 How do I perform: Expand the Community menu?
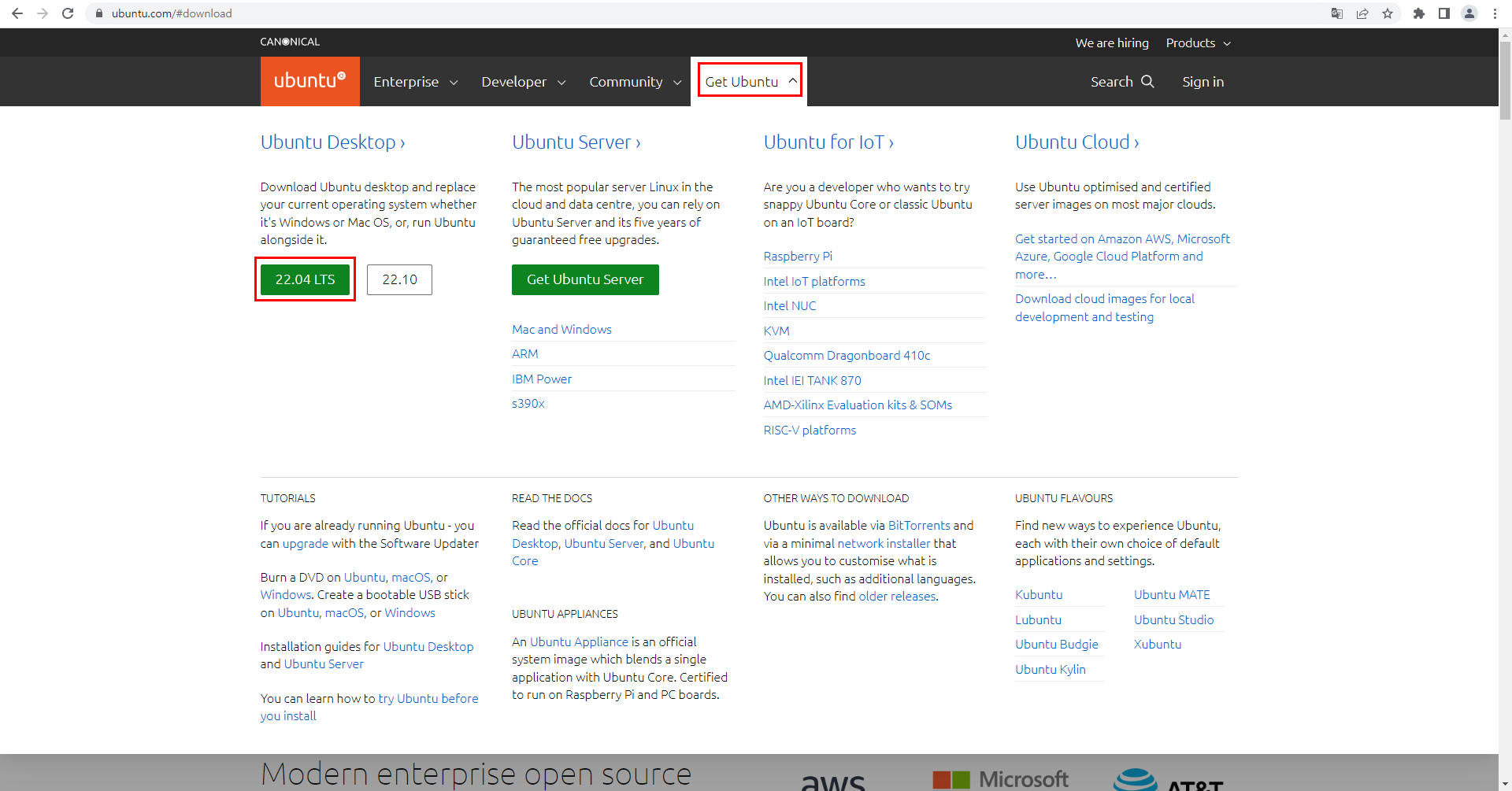point(635,82)
